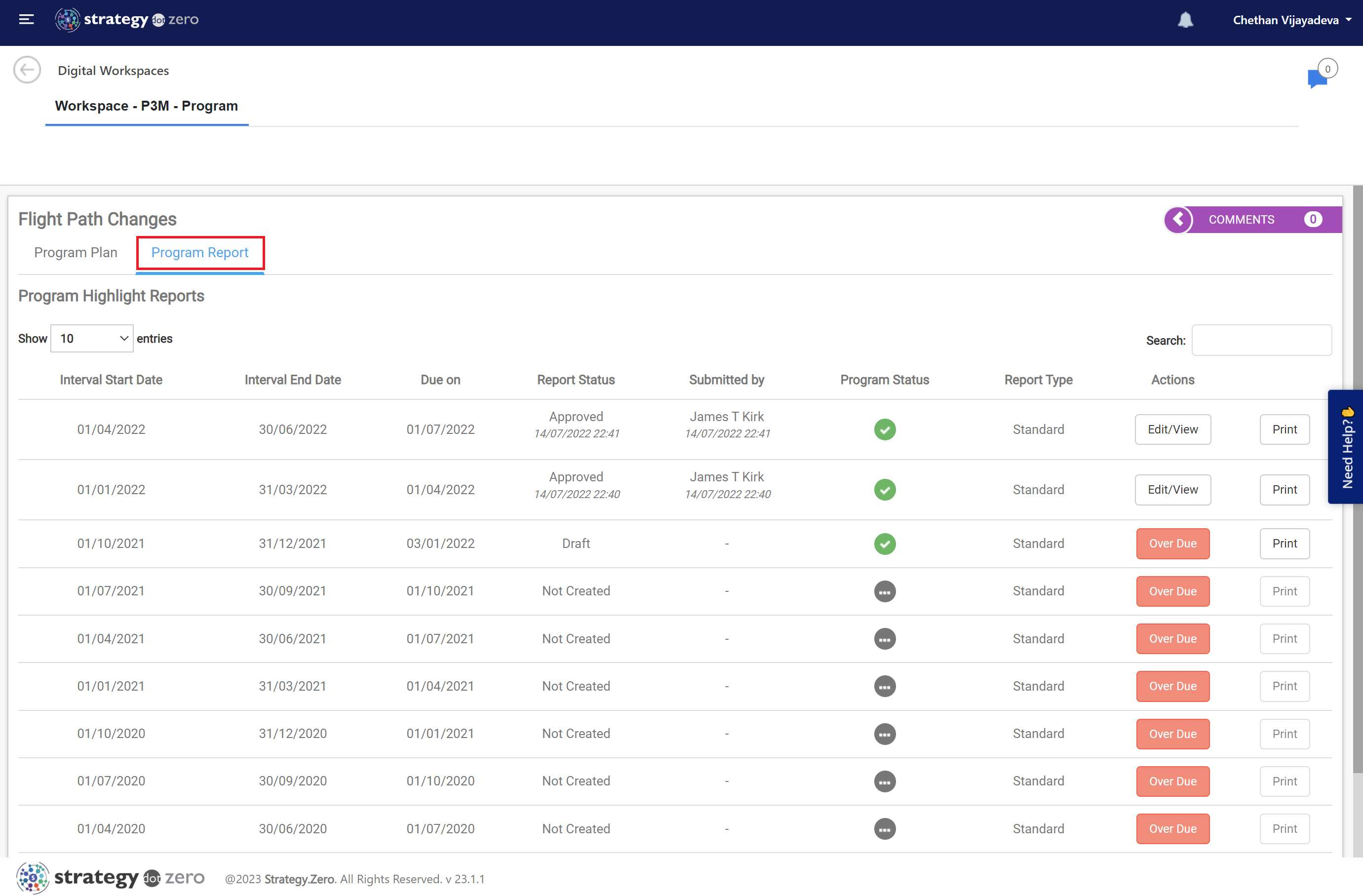This screenshot has height=896, width=1363.
Task: Click 'Standard' type in 01/04/2020 row
Action: click(1038, 828)
